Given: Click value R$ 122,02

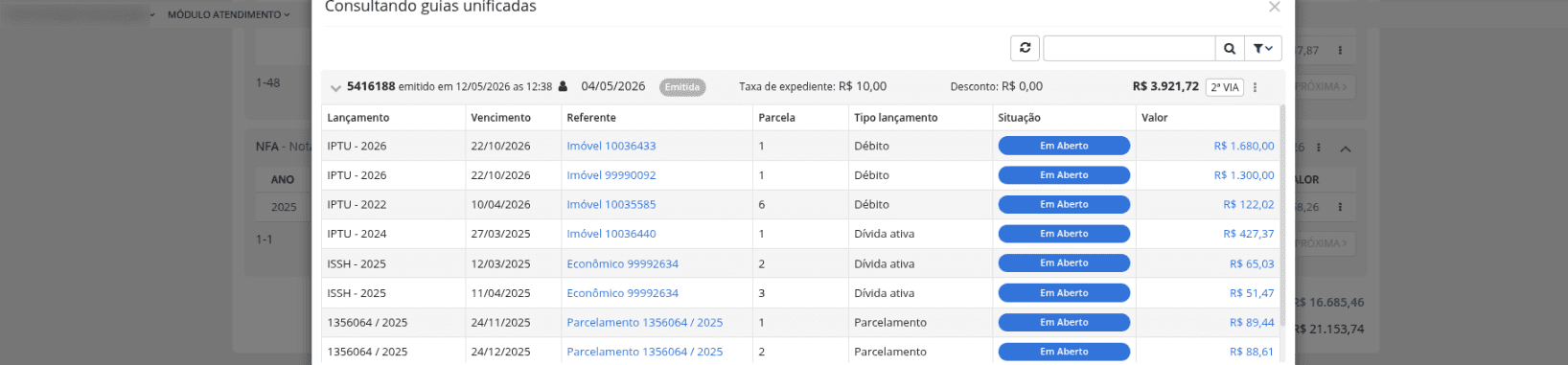Looking at the screenshot, I should click(x=1248, y=204).
